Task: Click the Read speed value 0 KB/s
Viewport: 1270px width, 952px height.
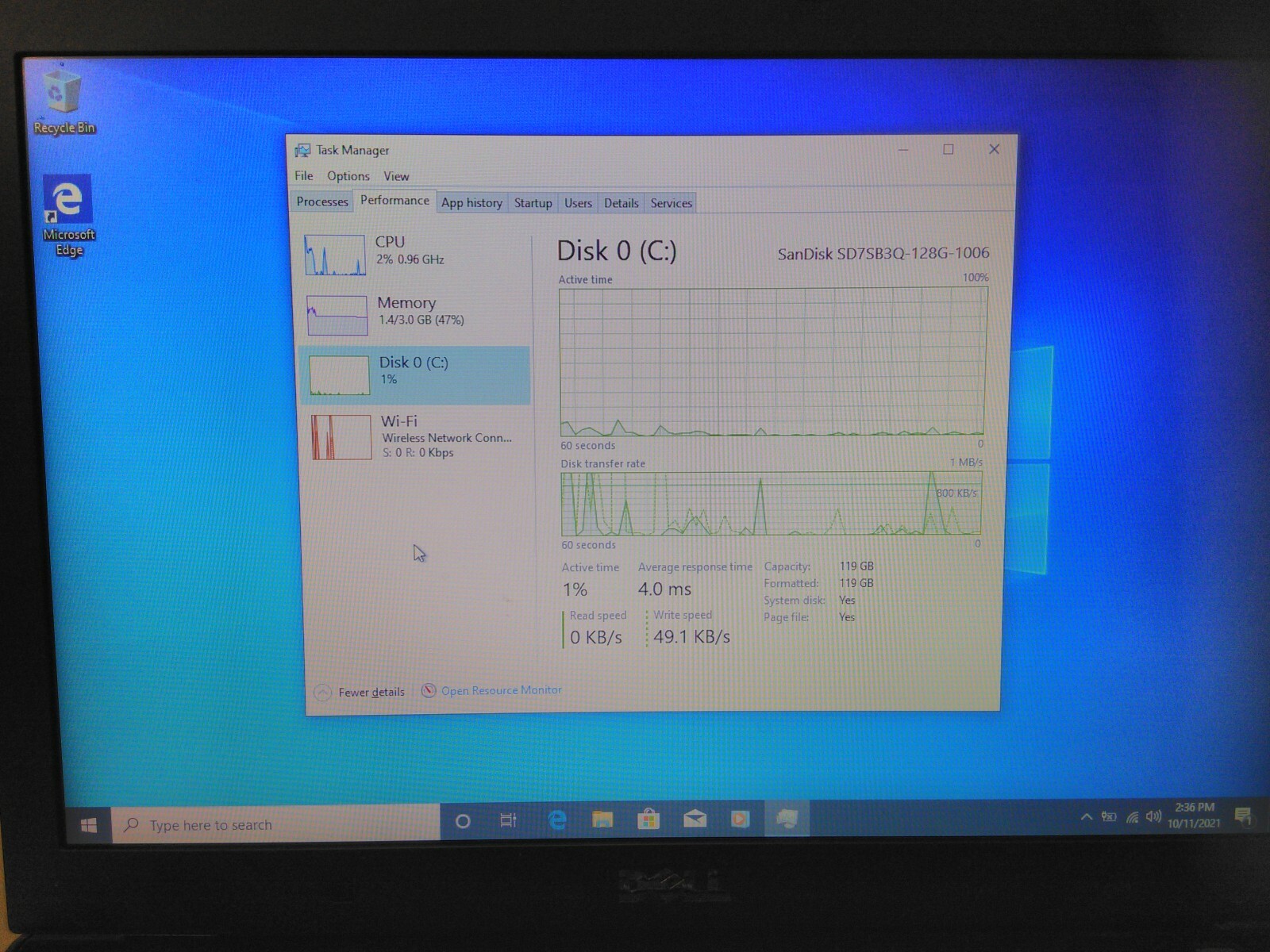Action: [595, 637]
